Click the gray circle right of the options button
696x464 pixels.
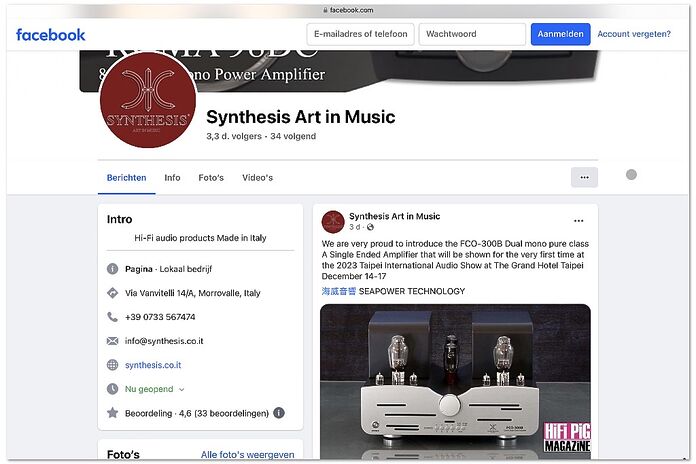(x=631, y=174)
